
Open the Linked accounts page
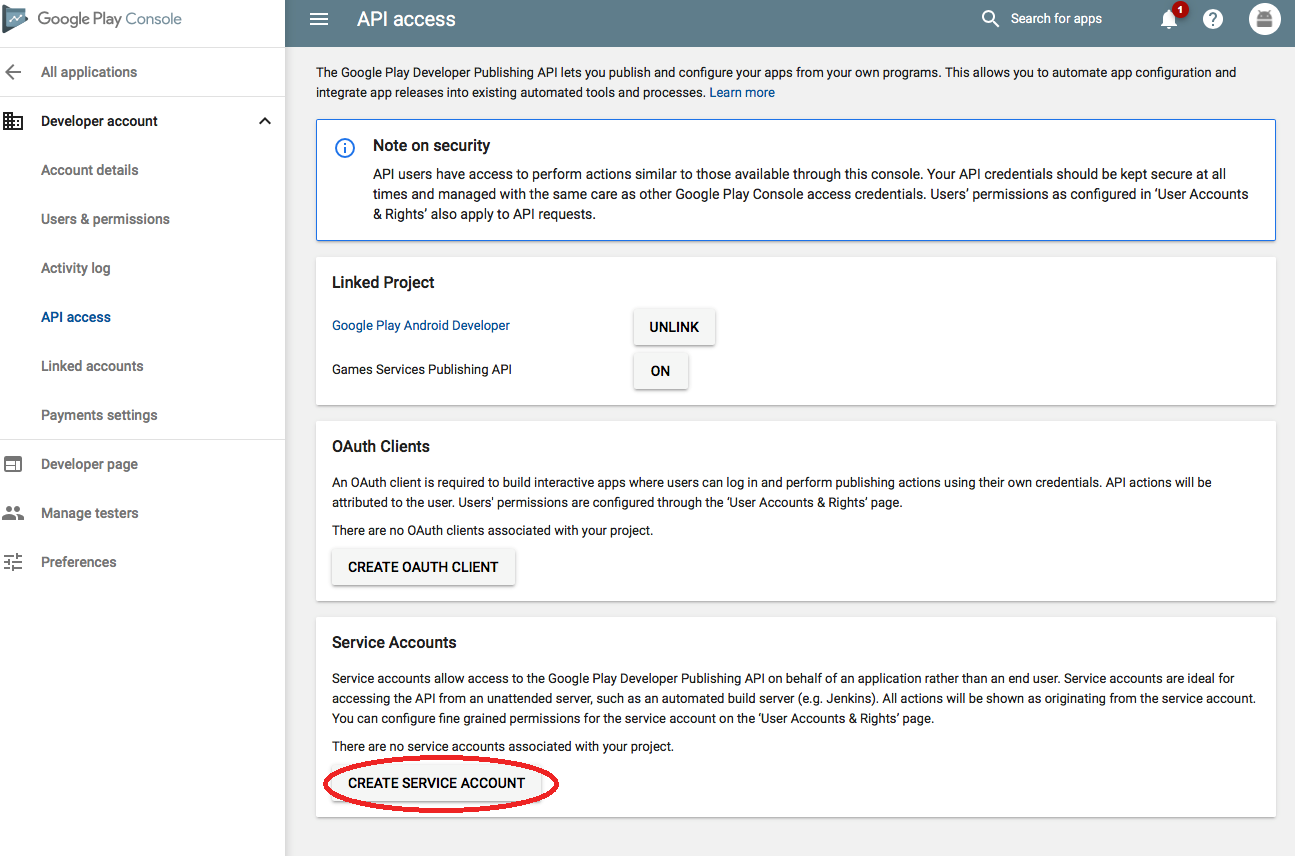point(92,365)
